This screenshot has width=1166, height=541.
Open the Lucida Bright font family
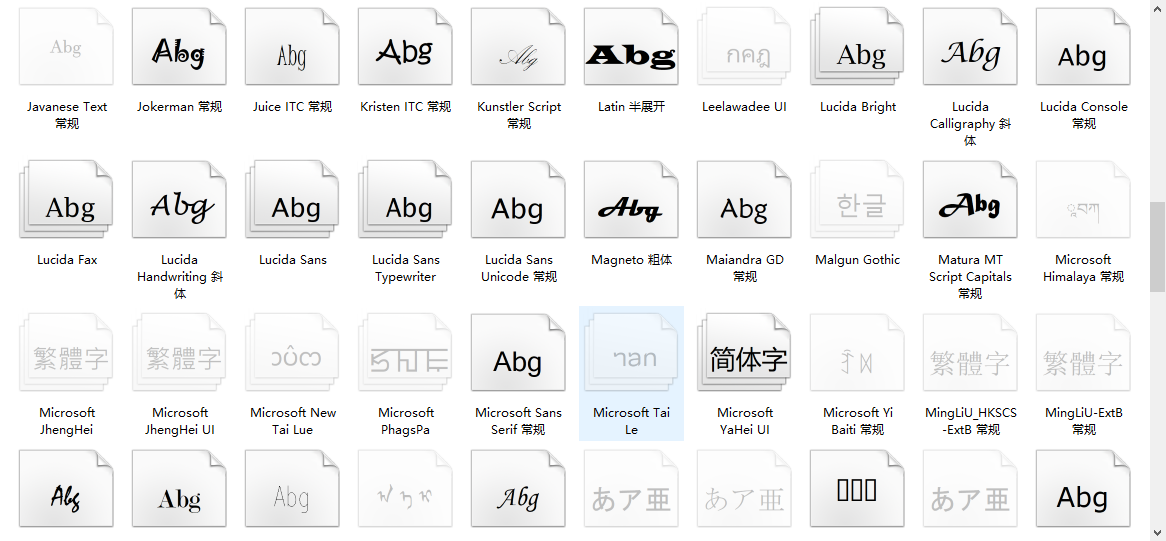coord(857,46)
